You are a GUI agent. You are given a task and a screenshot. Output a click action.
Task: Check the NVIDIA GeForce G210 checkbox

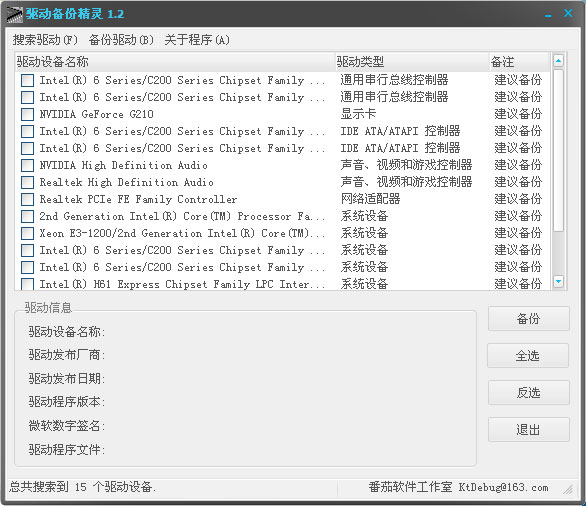pos(27,114)
